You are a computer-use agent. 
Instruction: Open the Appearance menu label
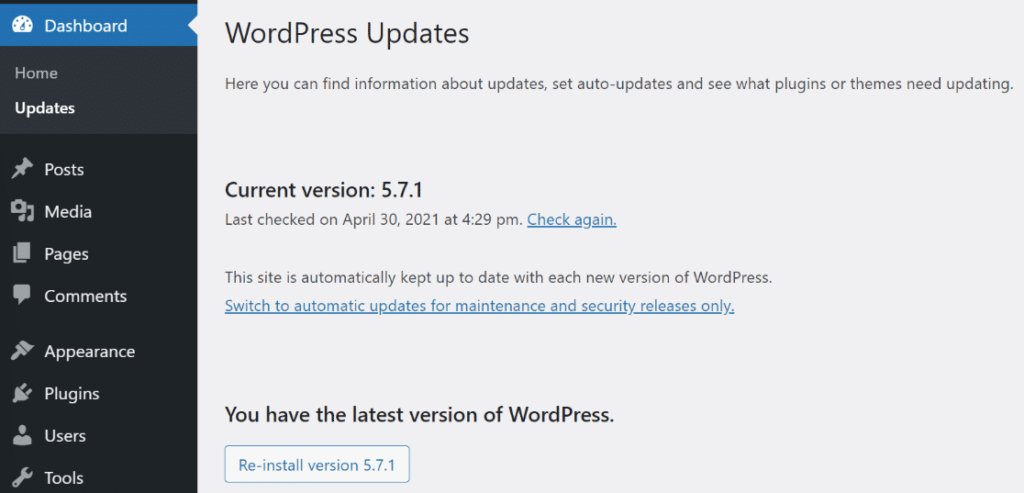click(89, 352)
